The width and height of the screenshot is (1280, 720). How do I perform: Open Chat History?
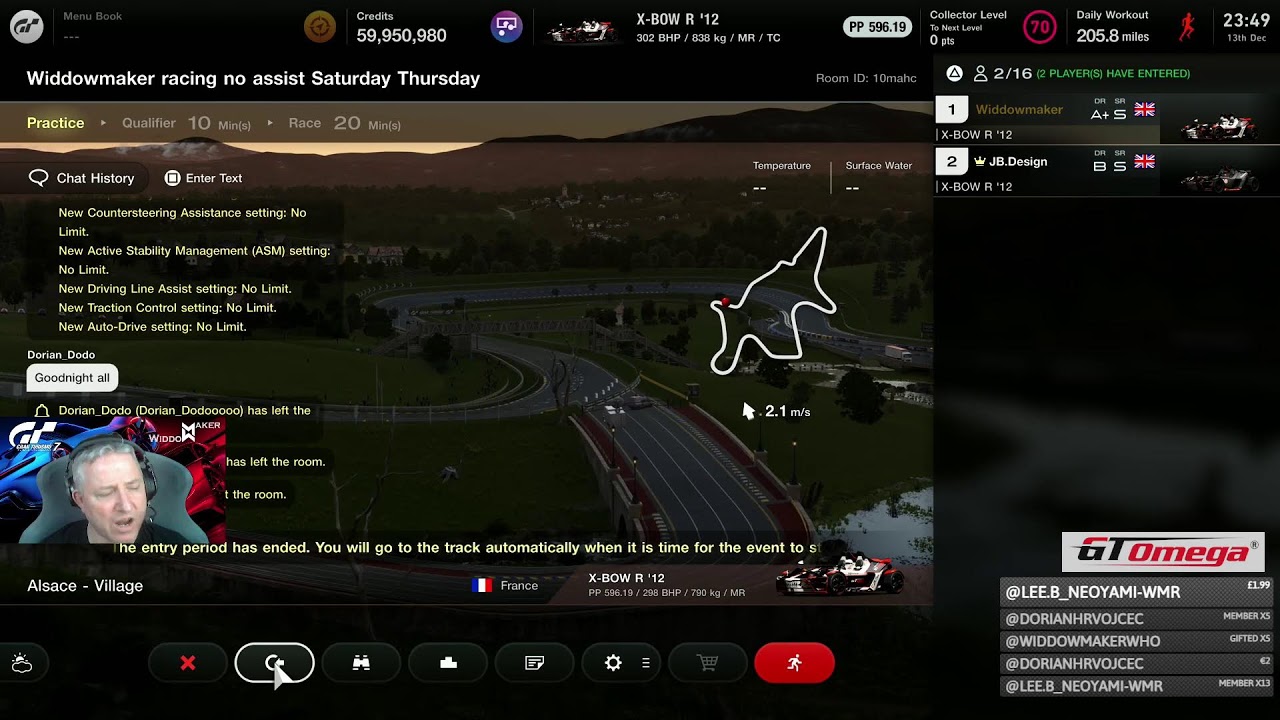(82, 178)
